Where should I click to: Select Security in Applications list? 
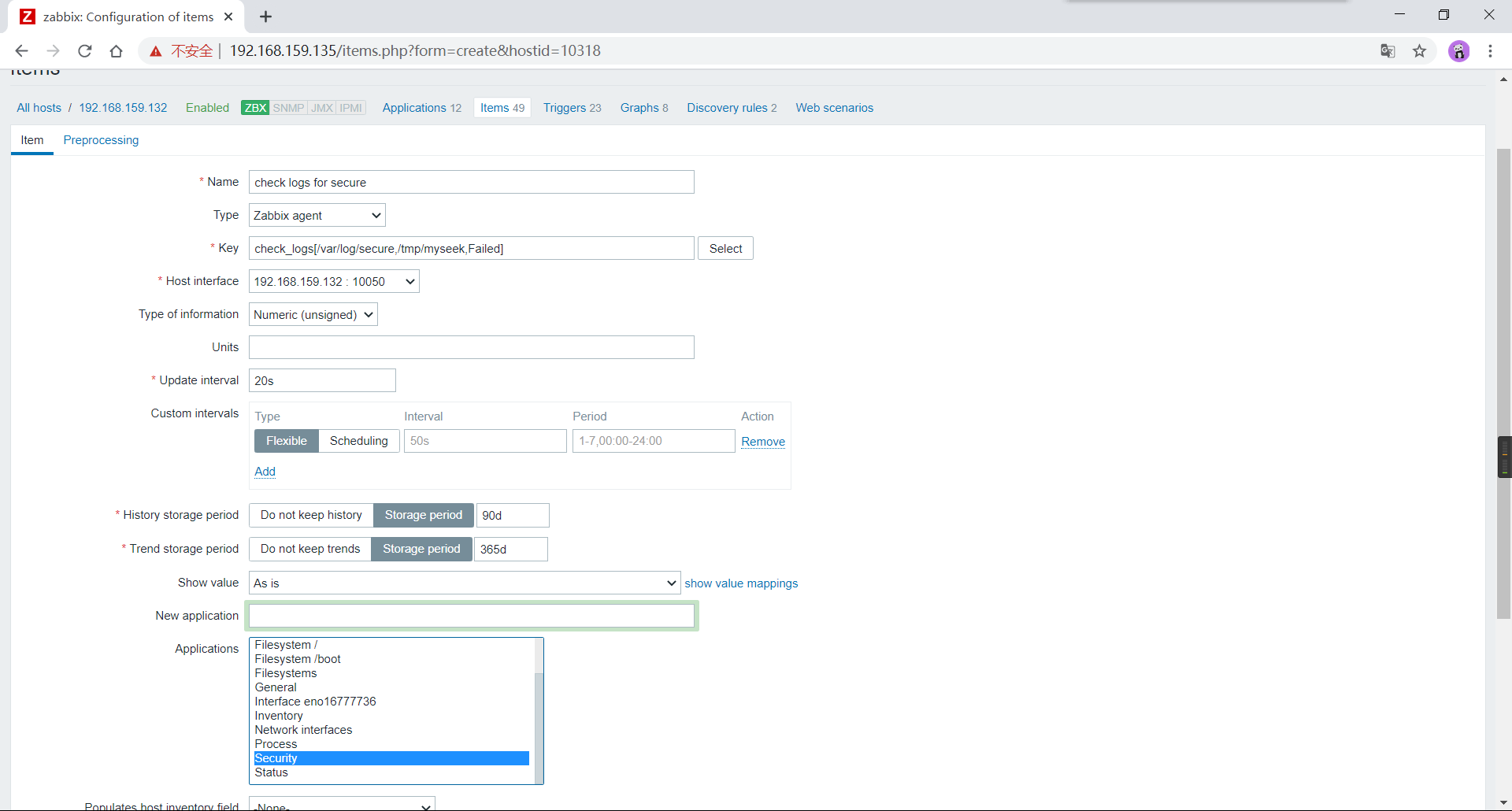pos(391,758)
